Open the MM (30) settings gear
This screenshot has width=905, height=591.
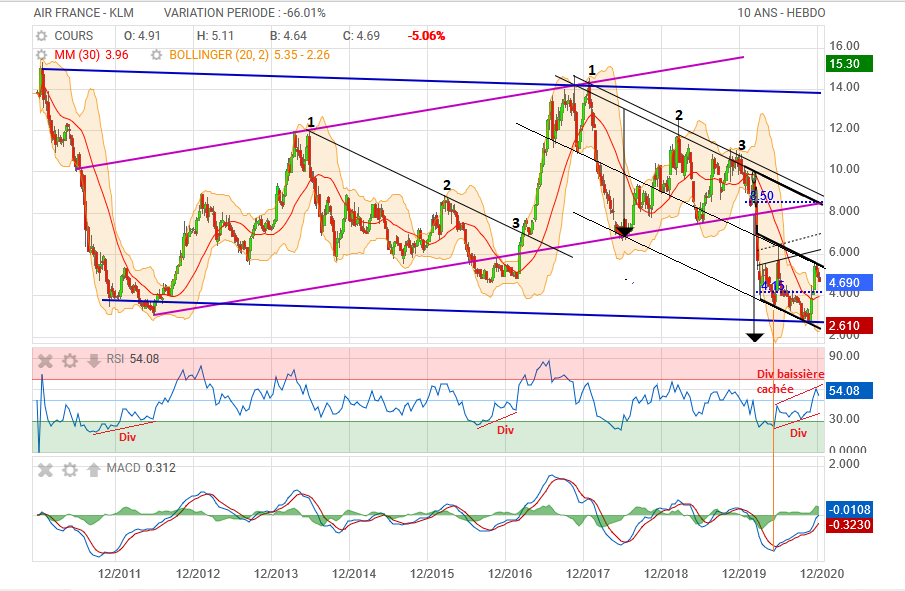point(42,55)
